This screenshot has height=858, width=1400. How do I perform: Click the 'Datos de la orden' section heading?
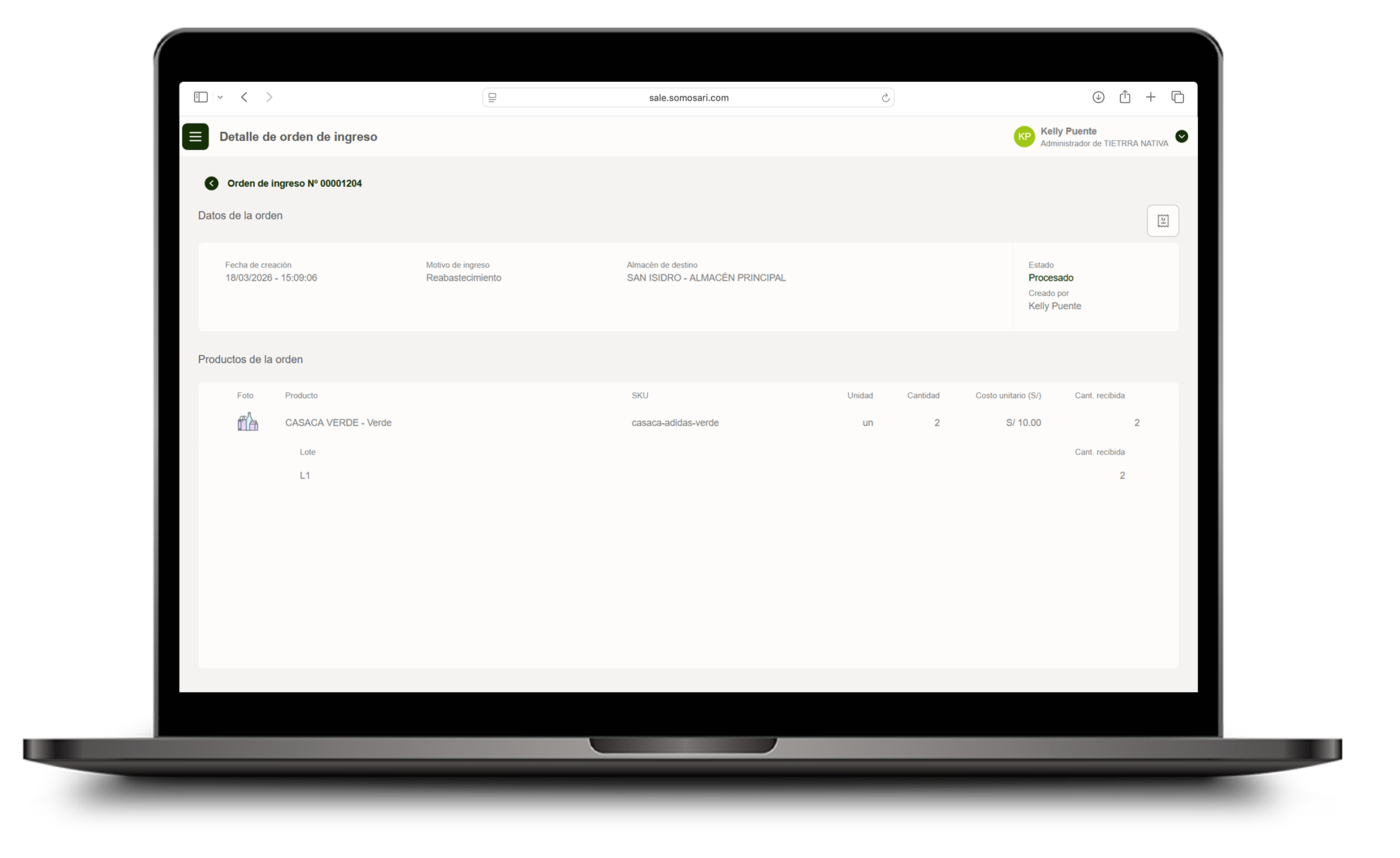pyautogui.click(x=240, y=216)
